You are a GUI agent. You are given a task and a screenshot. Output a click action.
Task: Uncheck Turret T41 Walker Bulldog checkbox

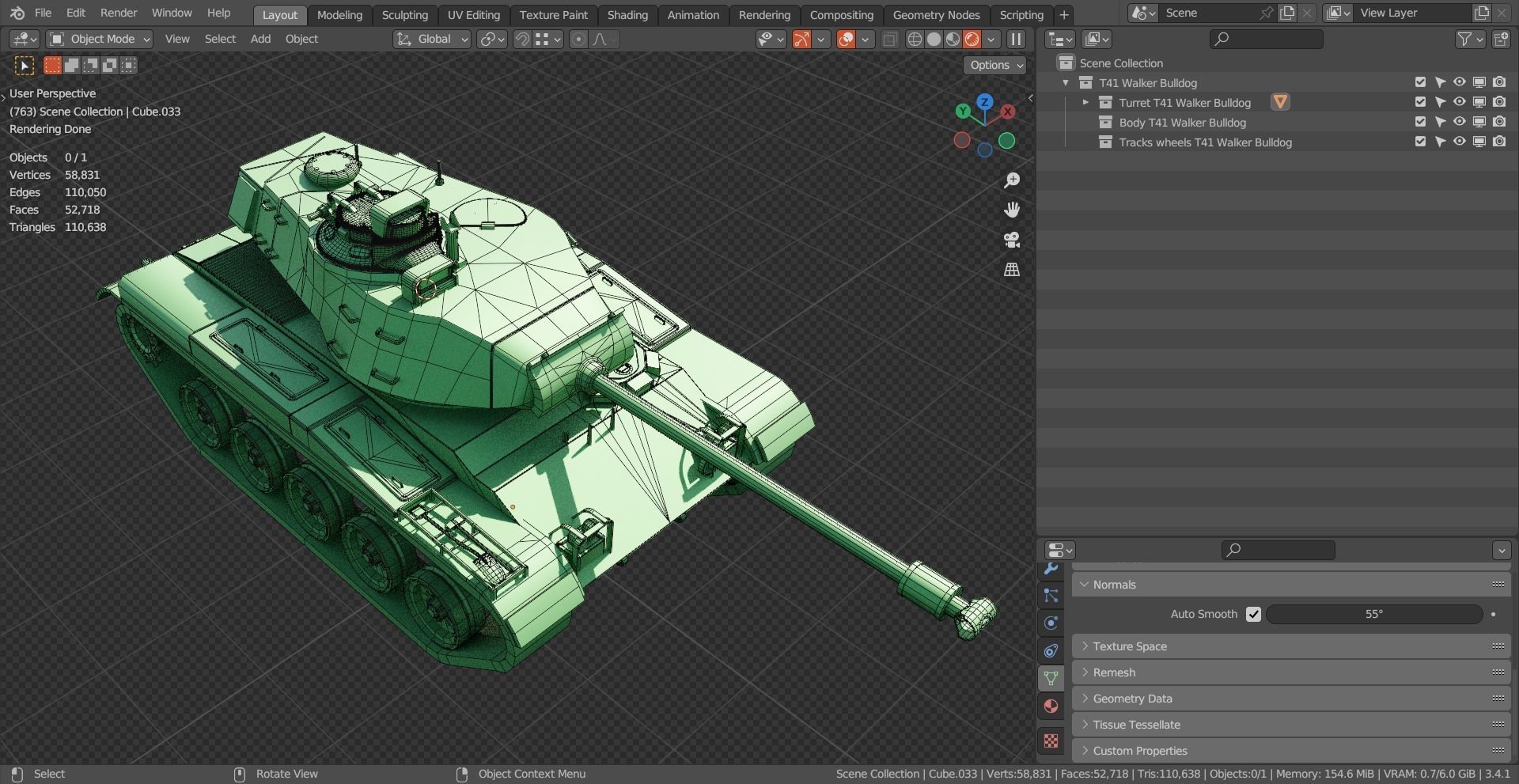[1420, 102]
